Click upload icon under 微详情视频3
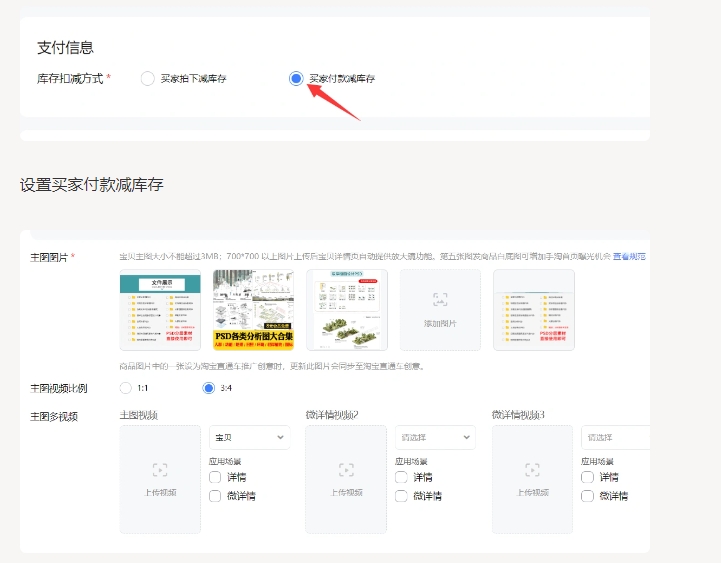This screenshot has height=563, width=721. pyautogui.click(x=532, y=470)
